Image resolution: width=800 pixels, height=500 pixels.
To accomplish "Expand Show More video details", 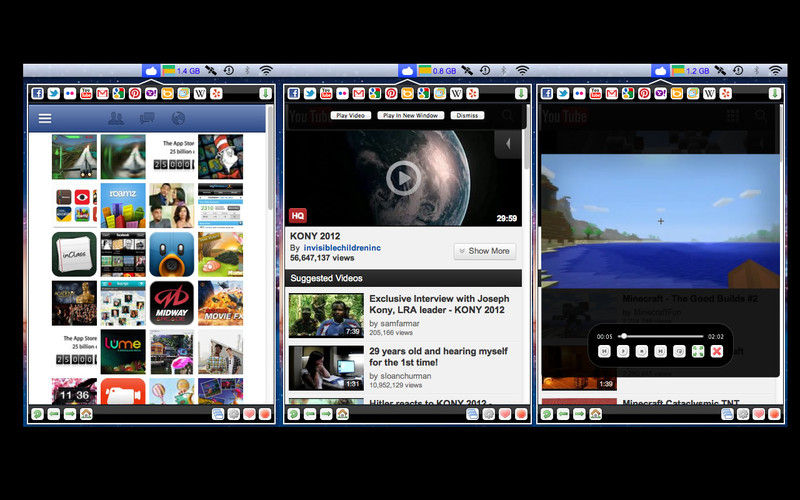I will pyautogui.click(x=485, y=251).
